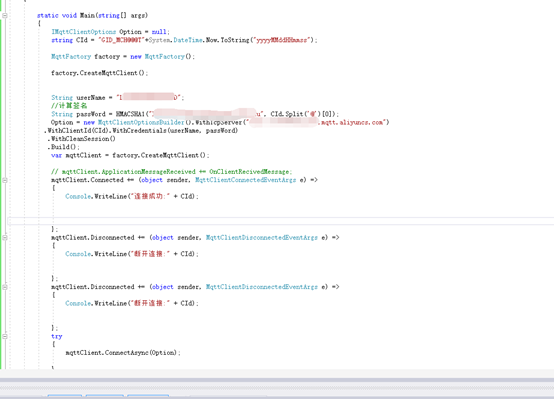The height and width of the screenshot is (399, 554).
Task: Click the '.Build();' line
Action: [64, 147]
